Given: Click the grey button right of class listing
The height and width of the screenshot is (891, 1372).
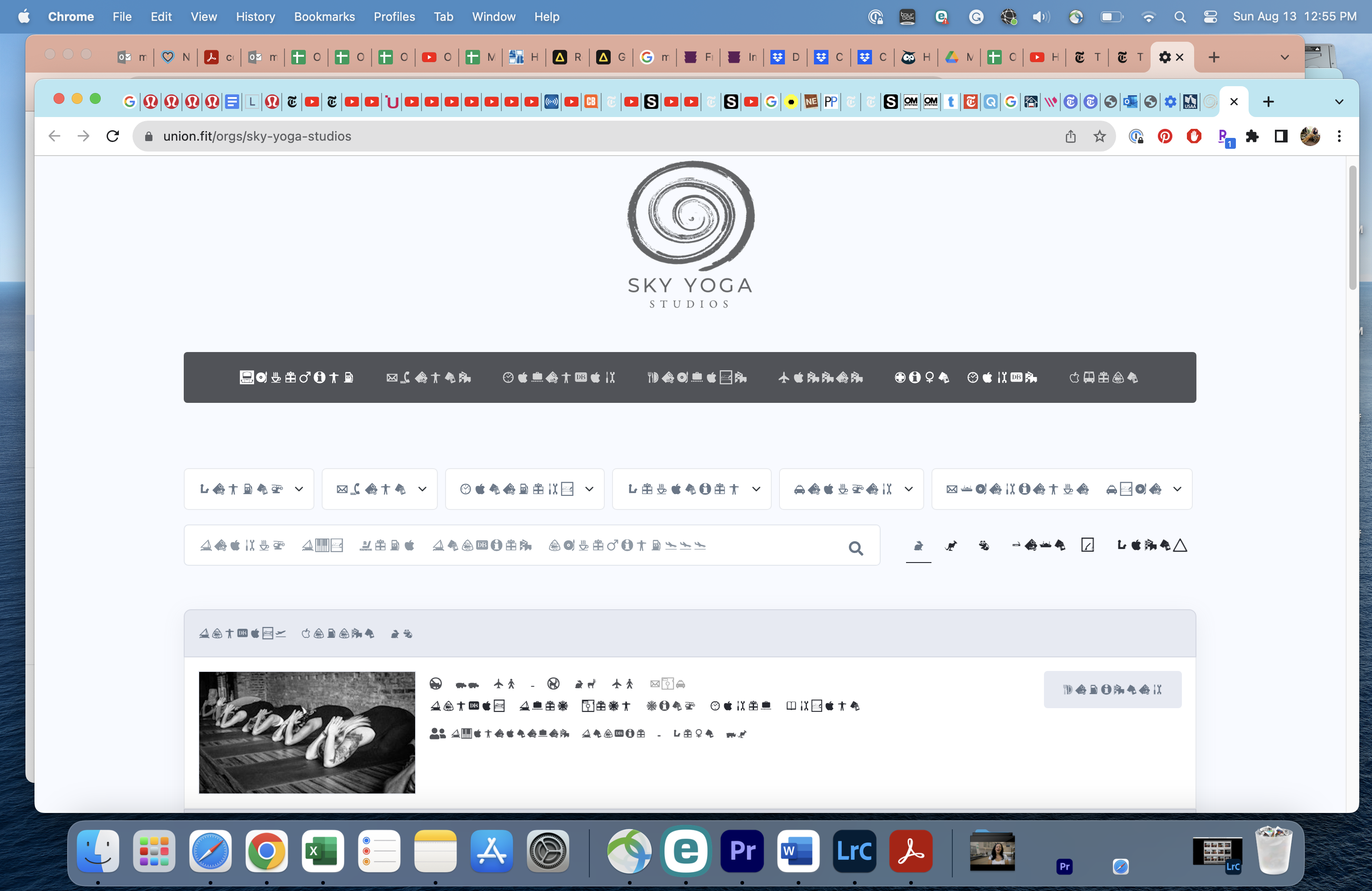Looking at the screenshot, I should 1112,689.
